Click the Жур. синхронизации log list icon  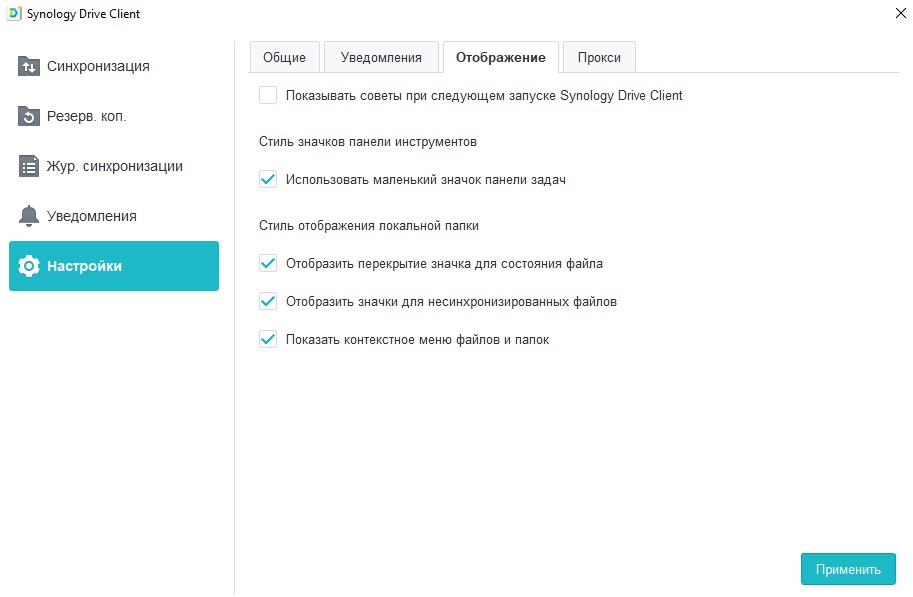click(x=29, y=166)
